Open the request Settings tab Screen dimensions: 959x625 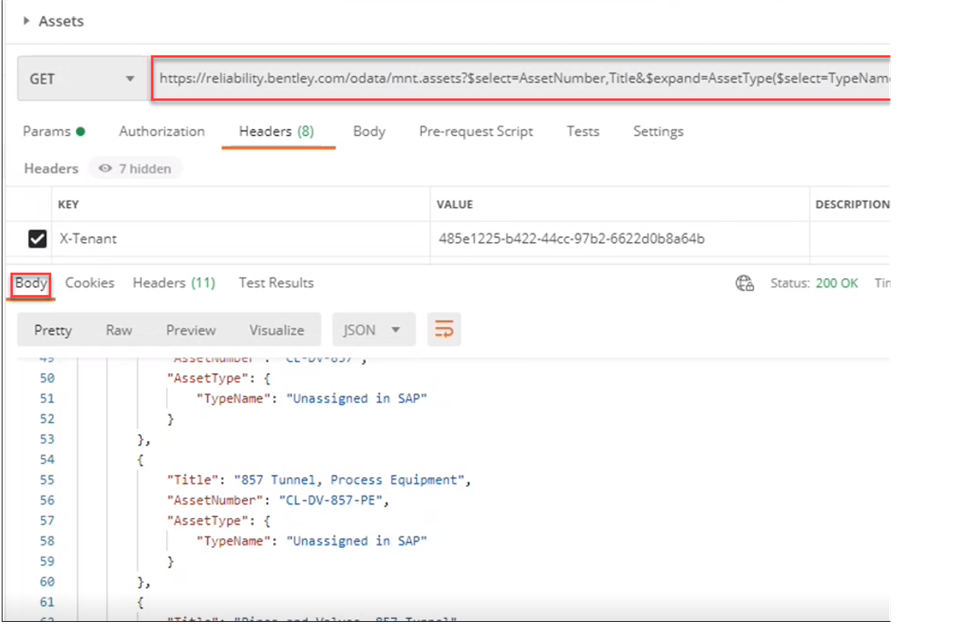point(658,131)
